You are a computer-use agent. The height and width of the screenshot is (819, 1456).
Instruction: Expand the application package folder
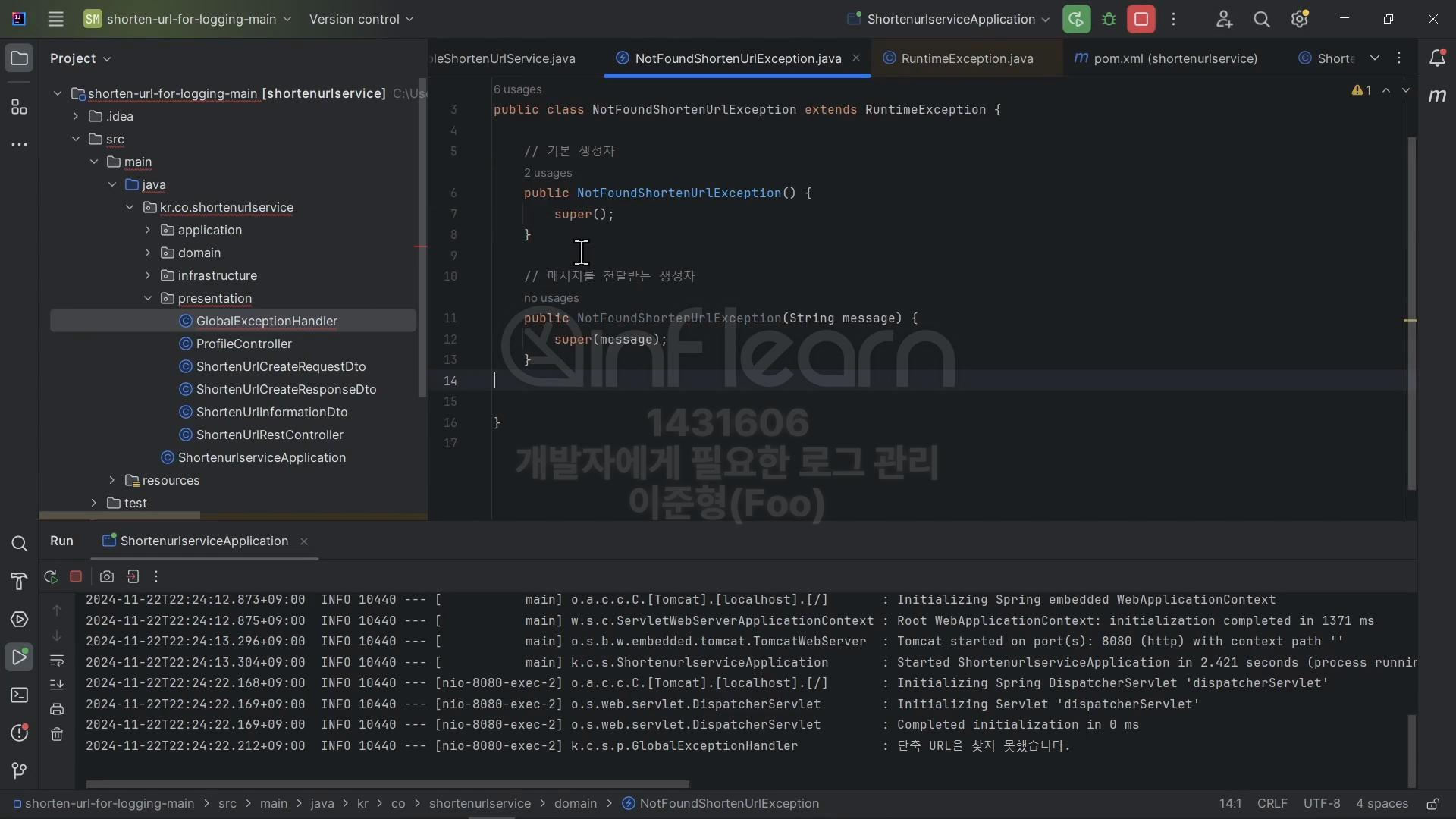pyautogui.click(x=148, y=230)
